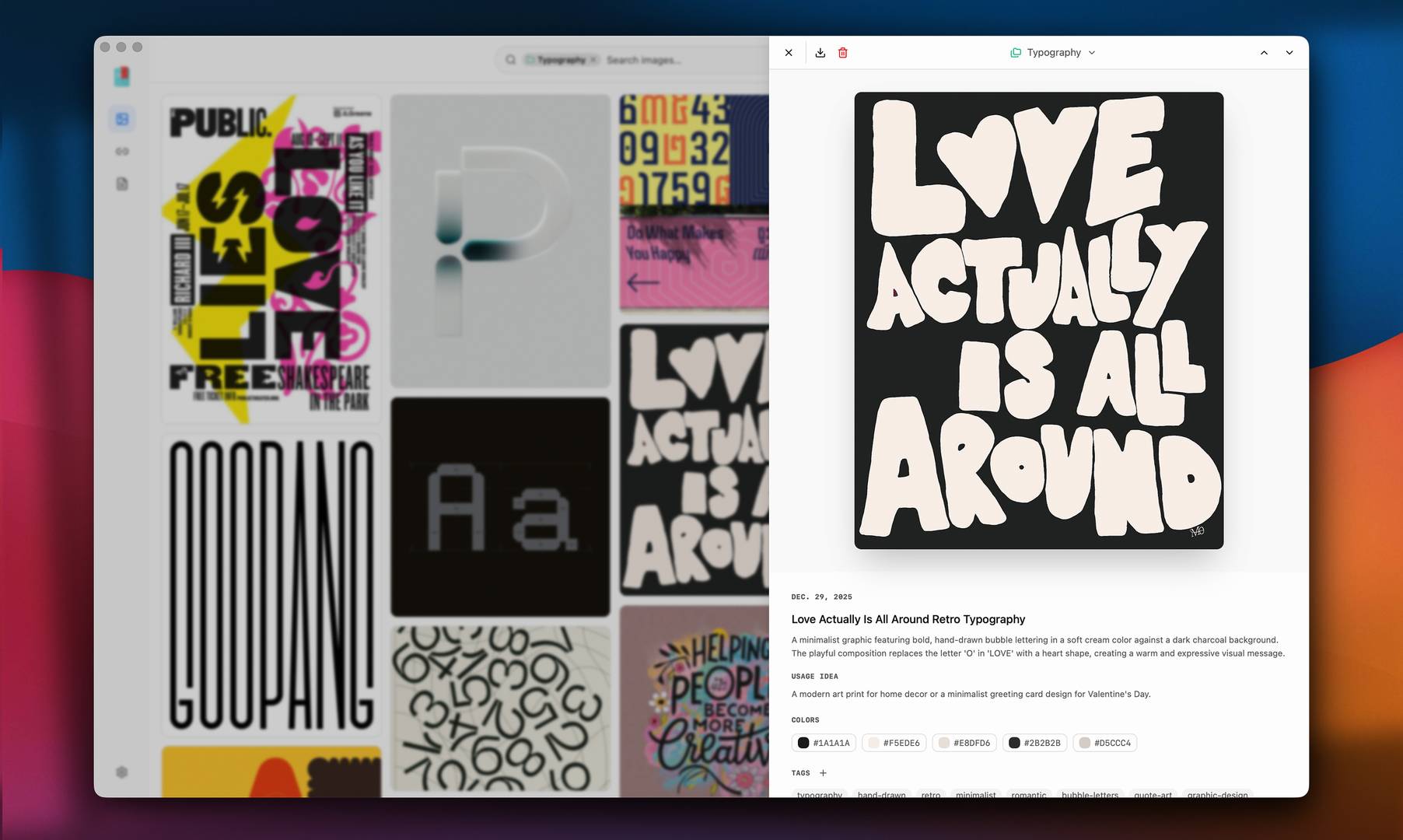Click the search magnifier icon
Viewport: 1403px width, 840px height.
pyautogui.click(x=511, y=60)
